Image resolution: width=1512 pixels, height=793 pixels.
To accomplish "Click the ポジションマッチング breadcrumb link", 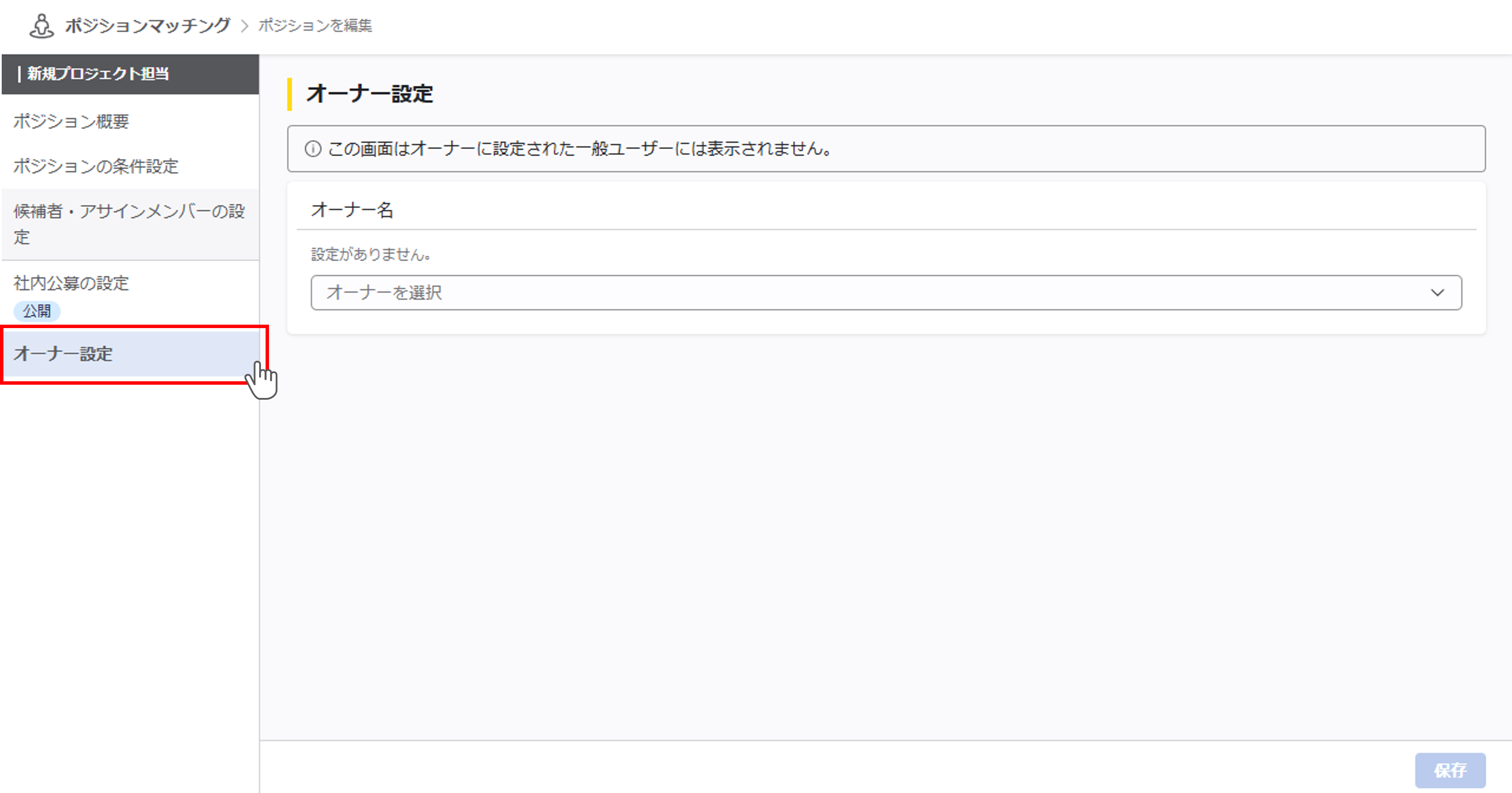I will click(x=147, y=26).
